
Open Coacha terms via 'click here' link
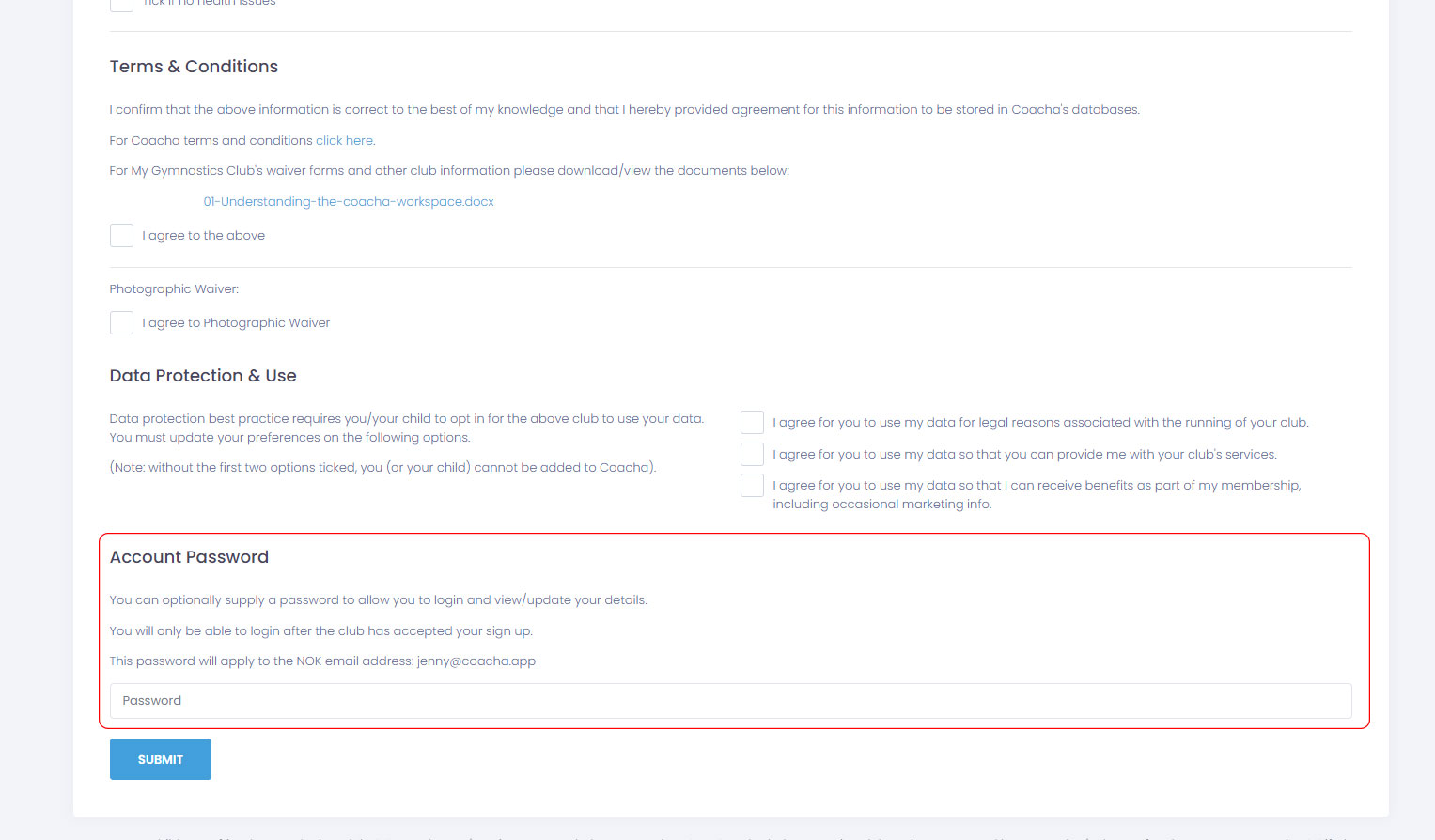344,140
